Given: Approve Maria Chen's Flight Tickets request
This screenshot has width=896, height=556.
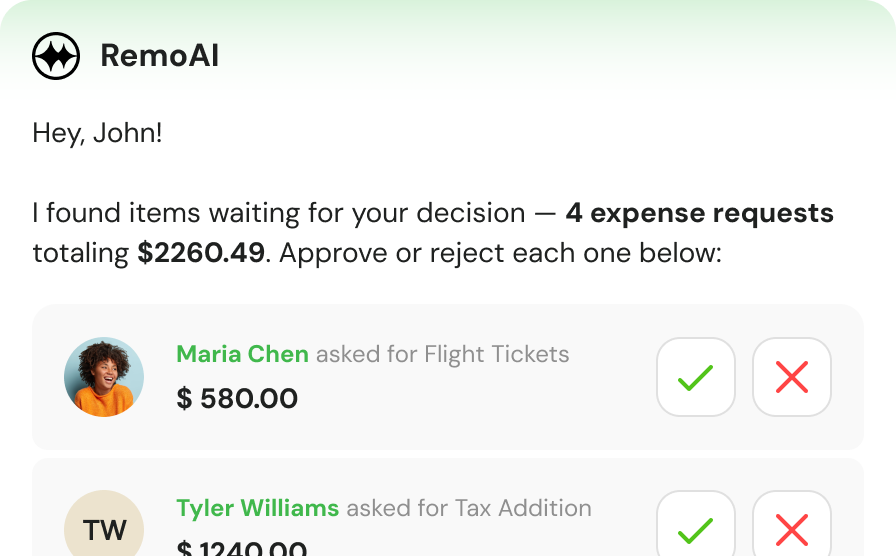Looking at the screenshot, I should (695, 377).
